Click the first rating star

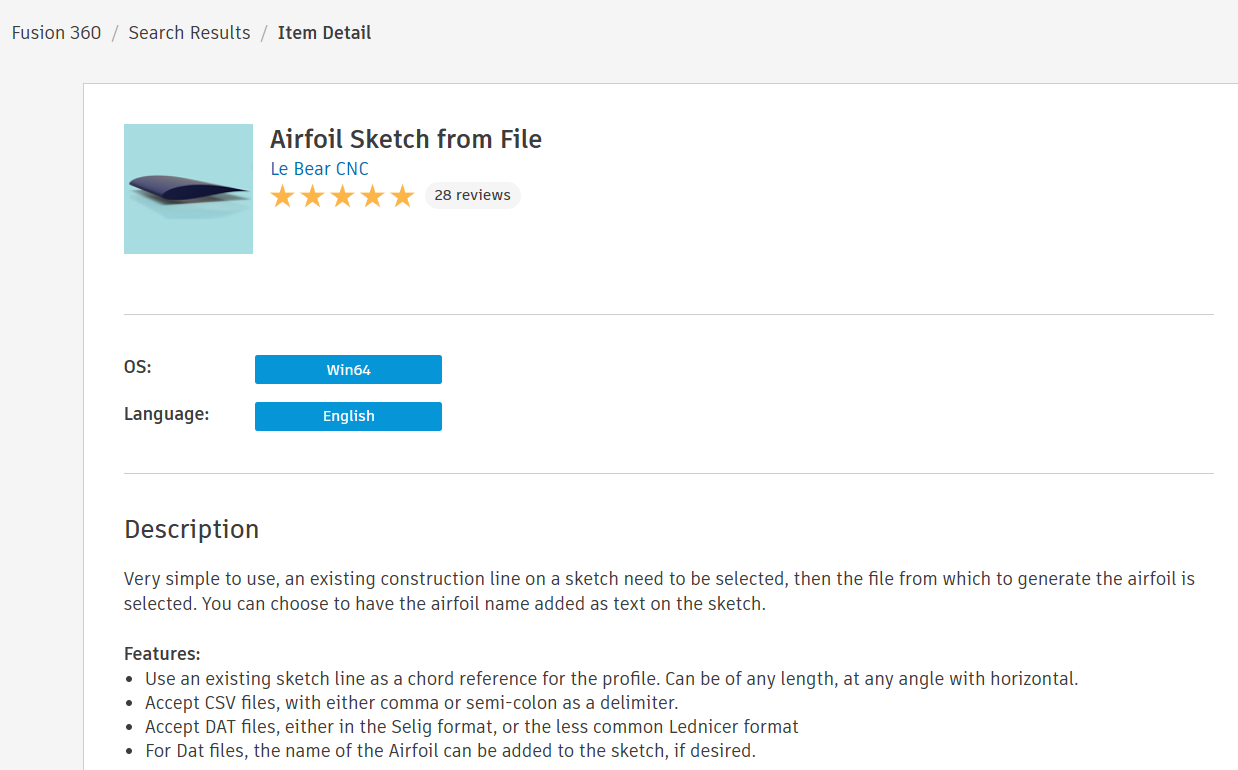coord(283,196)
